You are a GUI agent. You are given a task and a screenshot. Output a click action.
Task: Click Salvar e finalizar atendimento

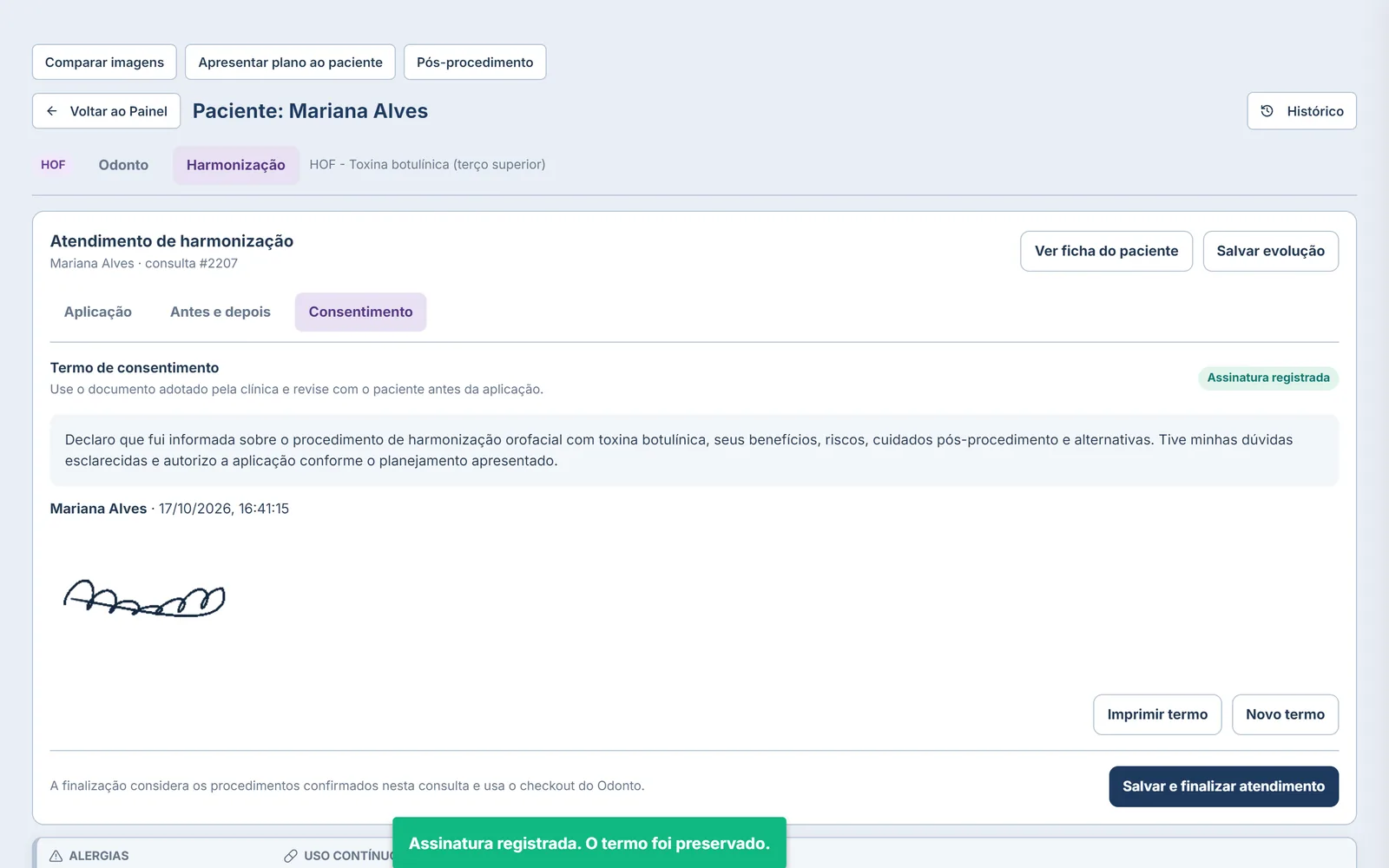click(1223, 786)
